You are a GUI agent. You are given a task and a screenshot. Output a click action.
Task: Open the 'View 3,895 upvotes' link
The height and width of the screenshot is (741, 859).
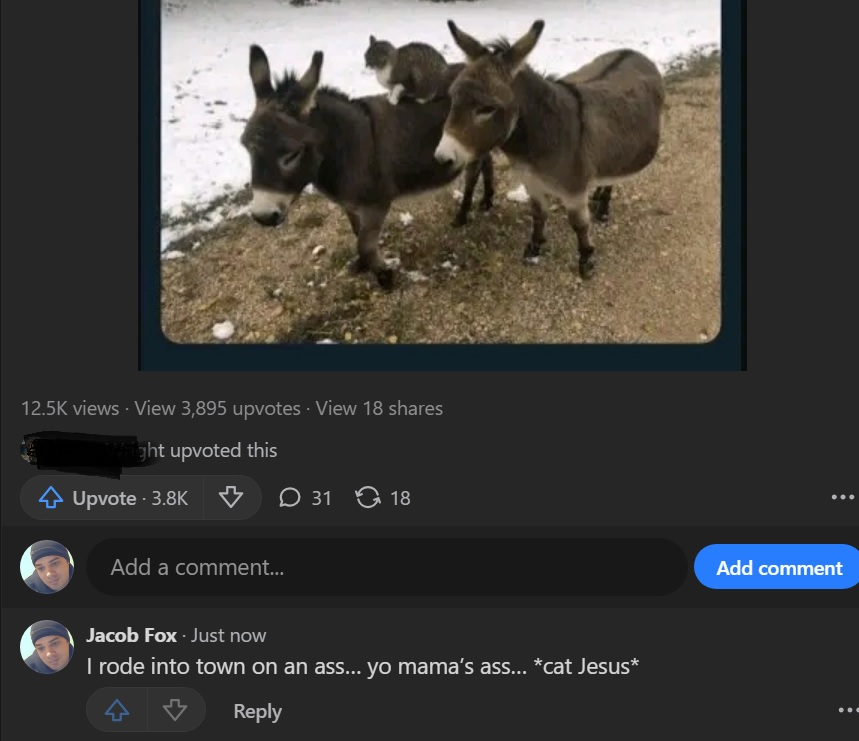pos(217,408)
